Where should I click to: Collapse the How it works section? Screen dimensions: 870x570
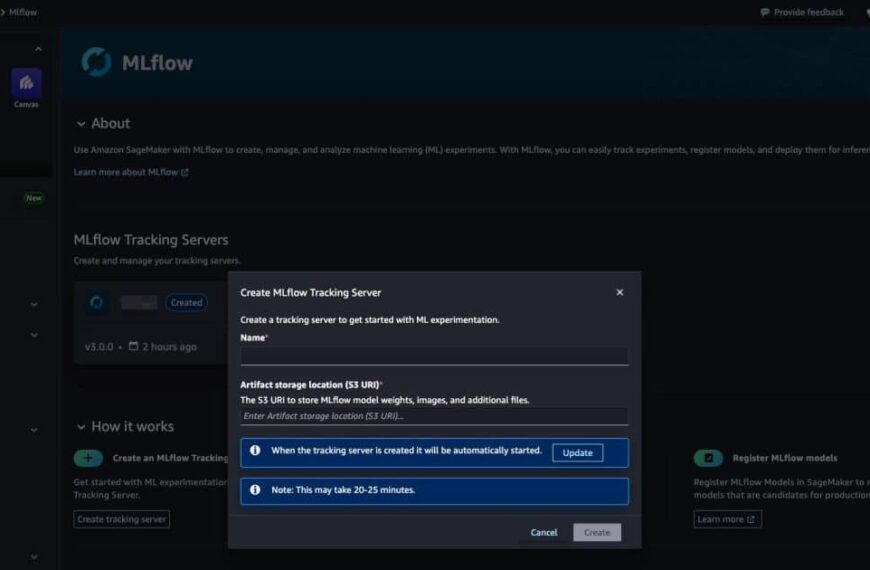[x=81, y=427]
